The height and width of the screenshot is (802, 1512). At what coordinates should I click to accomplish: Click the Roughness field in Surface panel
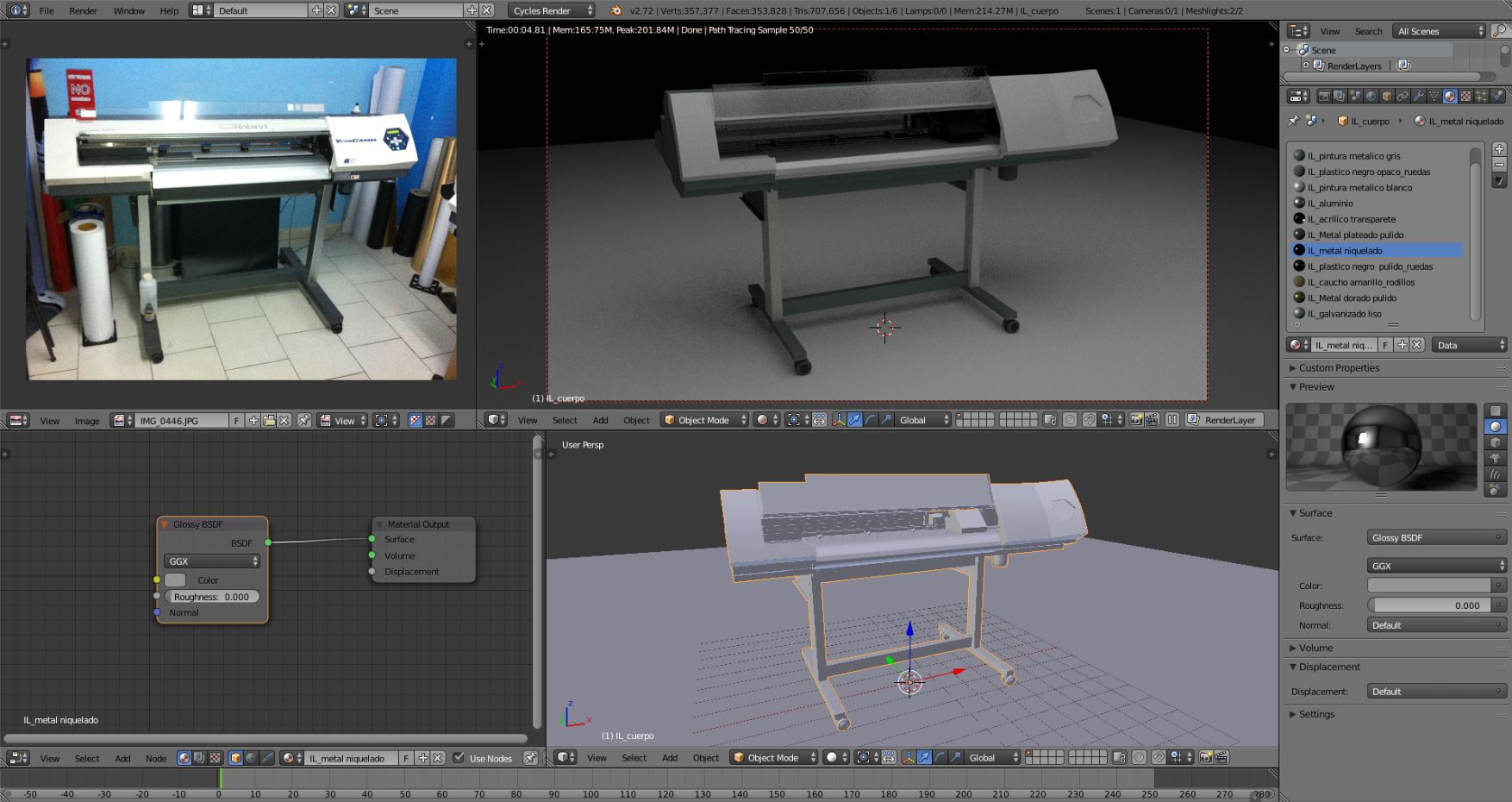click(1431, 605)
